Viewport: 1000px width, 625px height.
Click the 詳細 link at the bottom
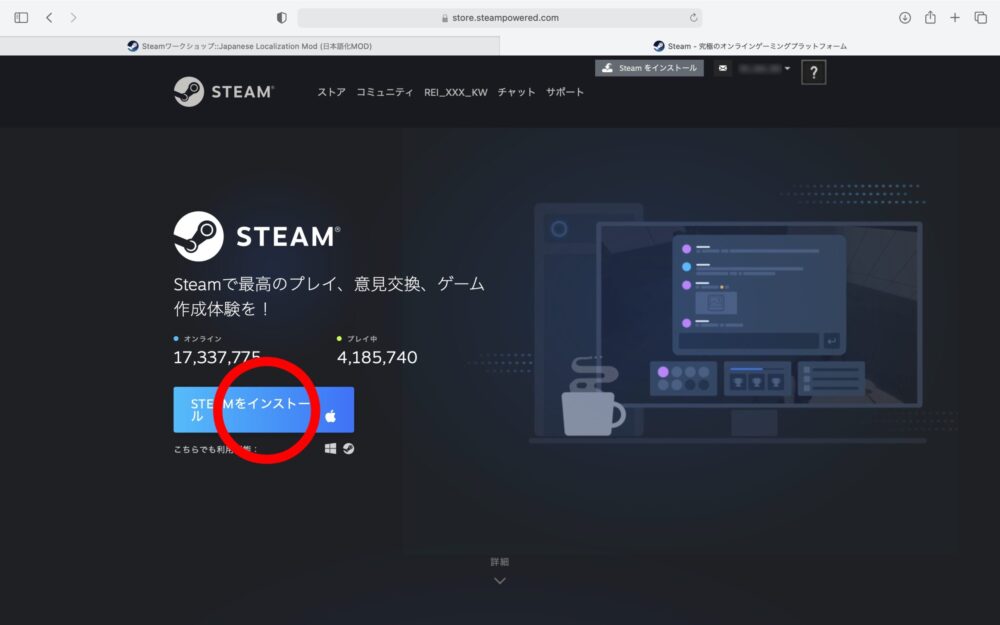point(499,562)
